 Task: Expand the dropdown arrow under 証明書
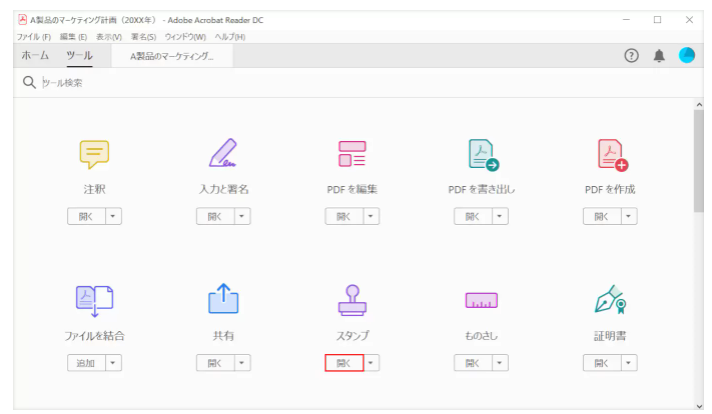(629, 363)
